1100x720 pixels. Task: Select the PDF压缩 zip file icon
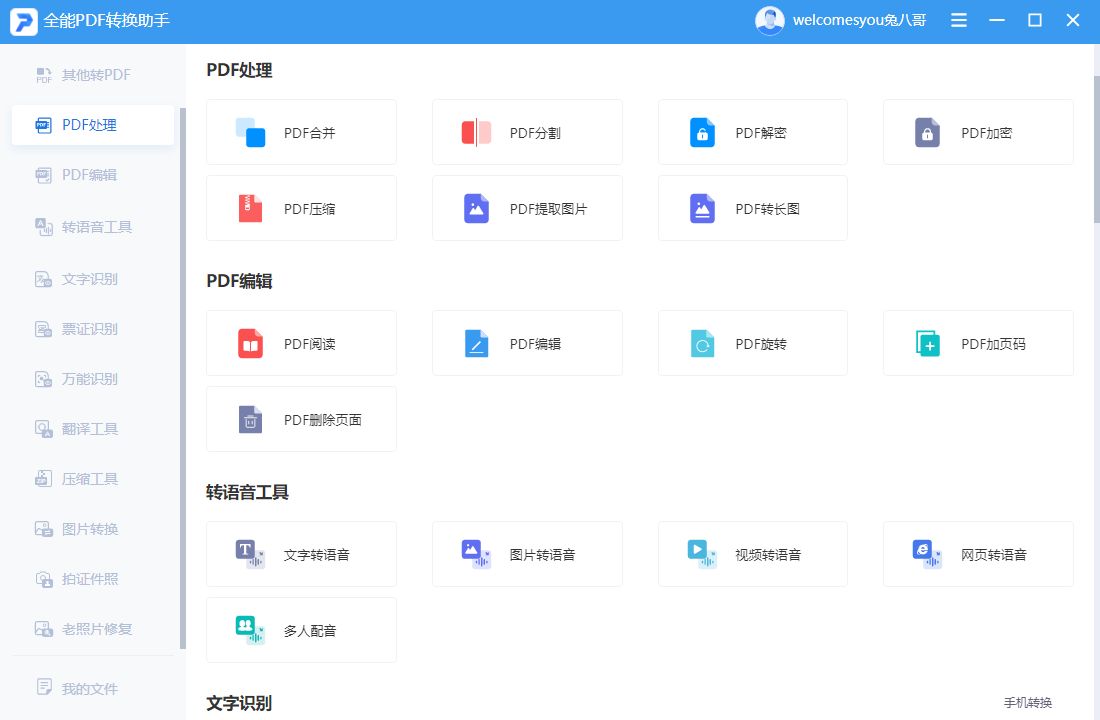(x=250, y=208)
